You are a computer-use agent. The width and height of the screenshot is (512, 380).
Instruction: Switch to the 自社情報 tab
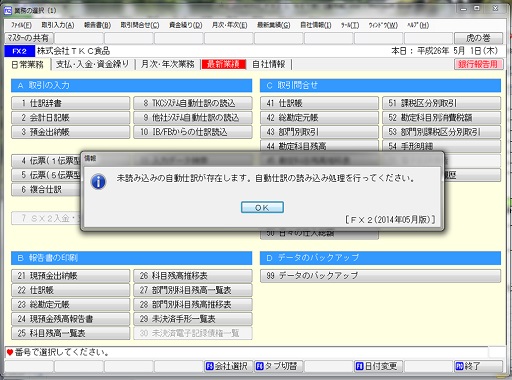point(269,64)
